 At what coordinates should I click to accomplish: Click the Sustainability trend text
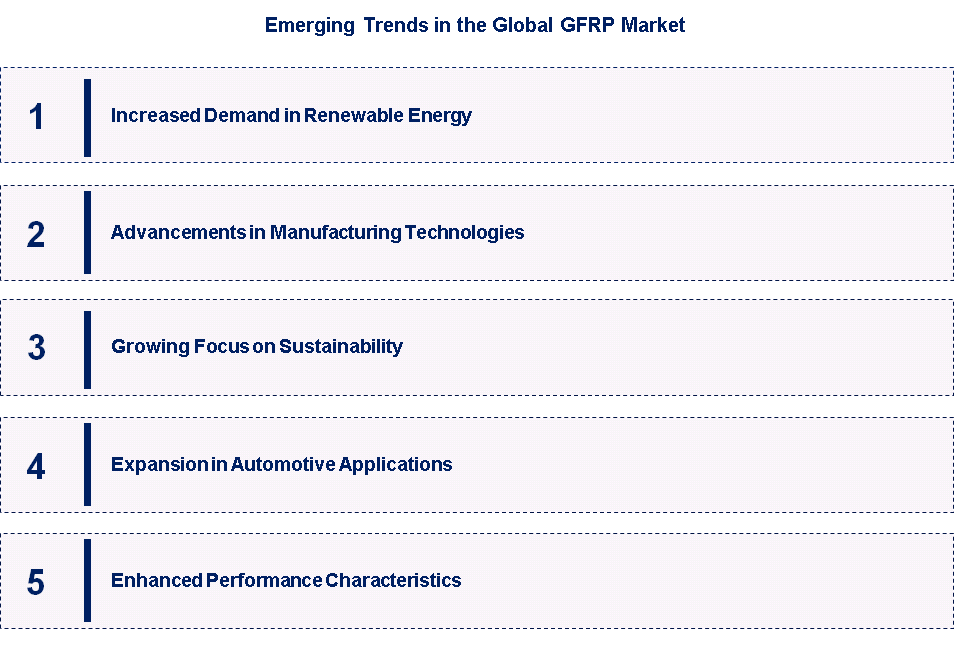tap(256, 346)
